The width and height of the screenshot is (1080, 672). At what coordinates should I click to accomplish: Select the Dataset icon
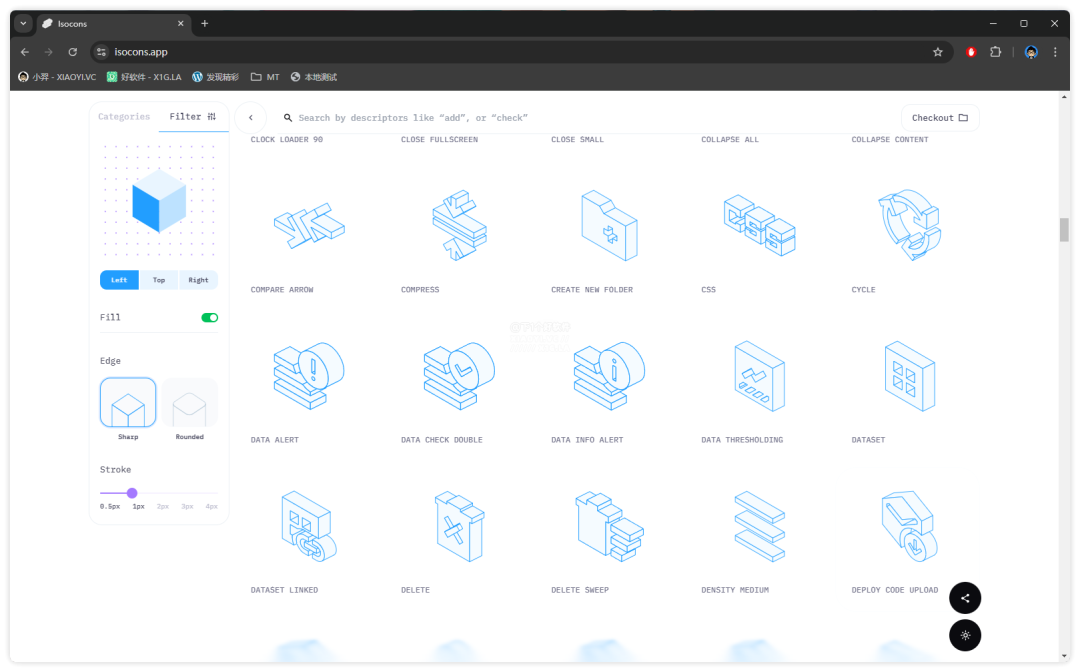point(909,376)
